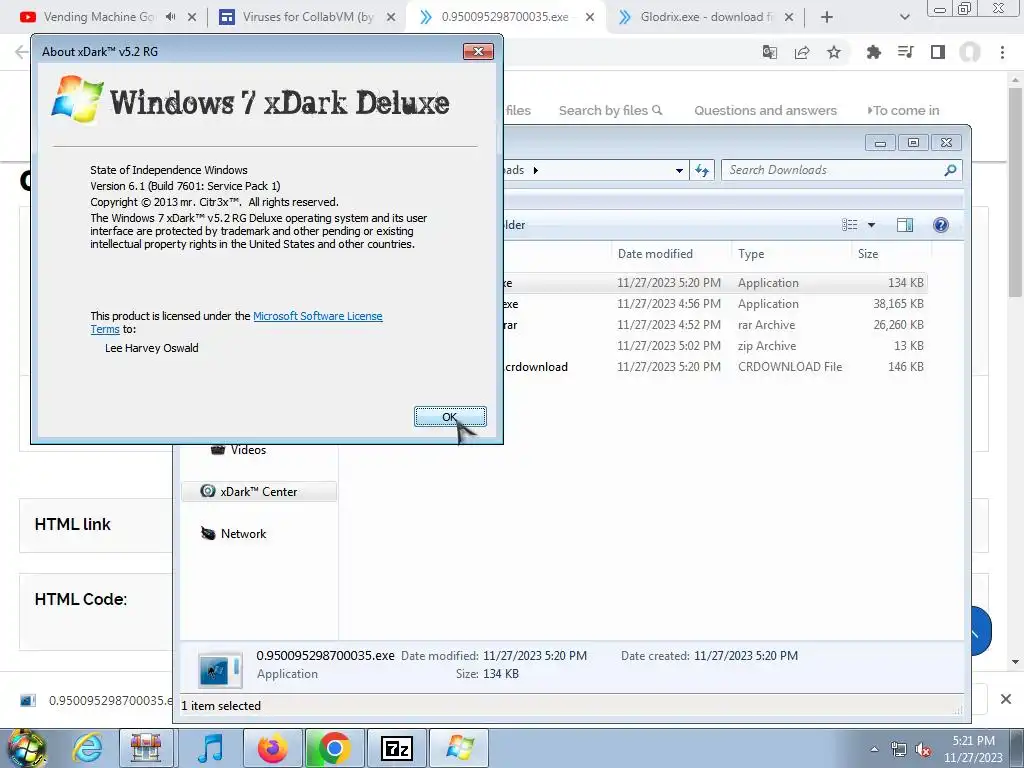The width and height of the screenshot is (1024, 768).
Task: Open the Chrome extensions puzzle icon
Action: [874, 52]
